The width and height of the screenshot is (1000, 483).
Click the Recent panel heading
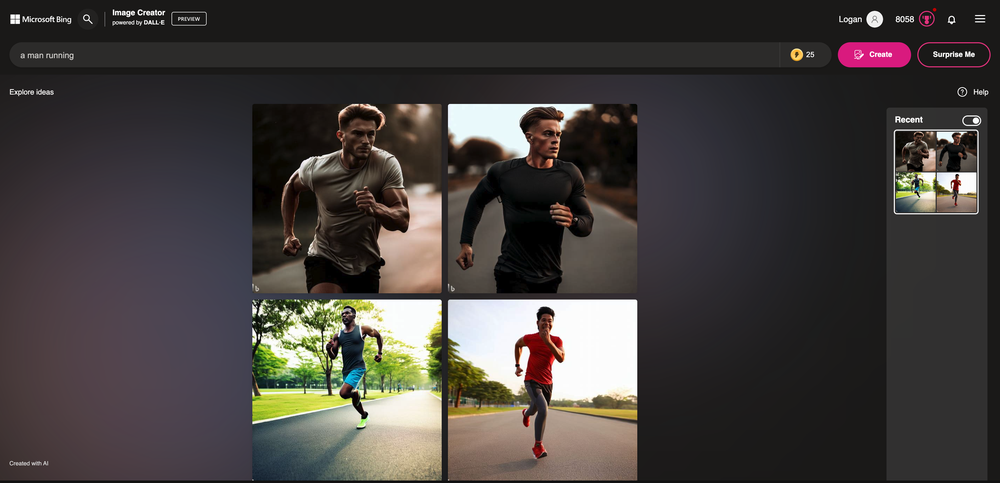(x=909, y=120)
